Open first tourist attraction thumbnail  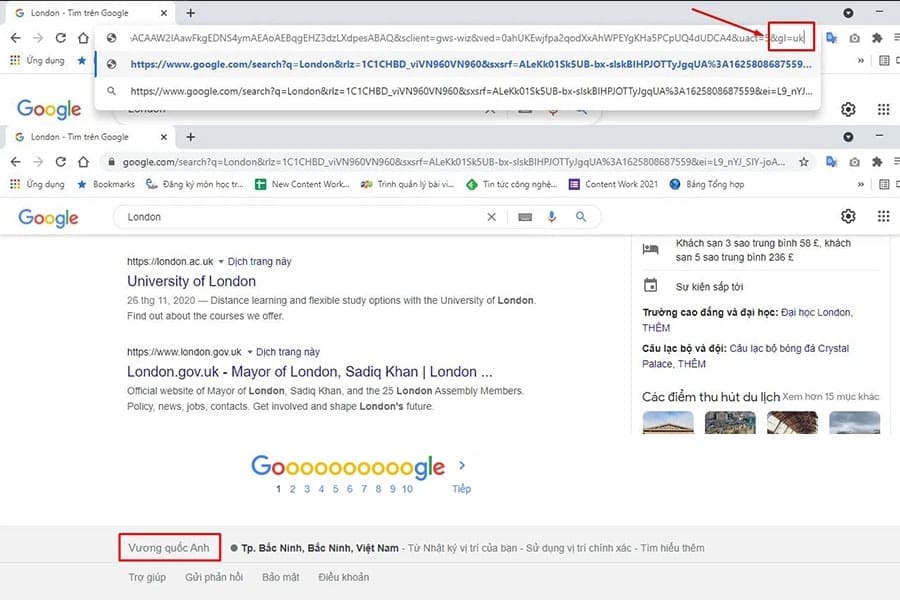point(668,423)
